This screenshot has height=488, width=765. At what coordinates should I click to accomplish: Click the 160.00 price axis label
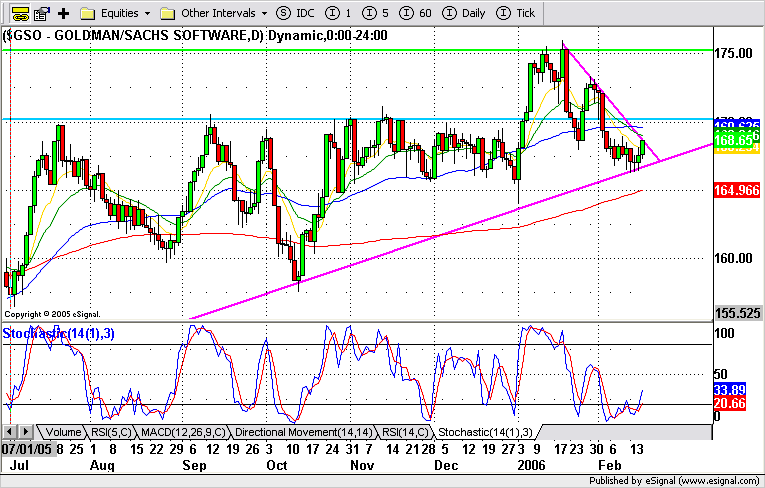(x=733, y=258)
